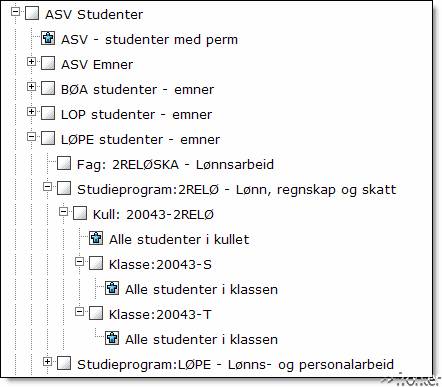Expand LOP studenter - emner branch
442x387 pixels.
31,112
